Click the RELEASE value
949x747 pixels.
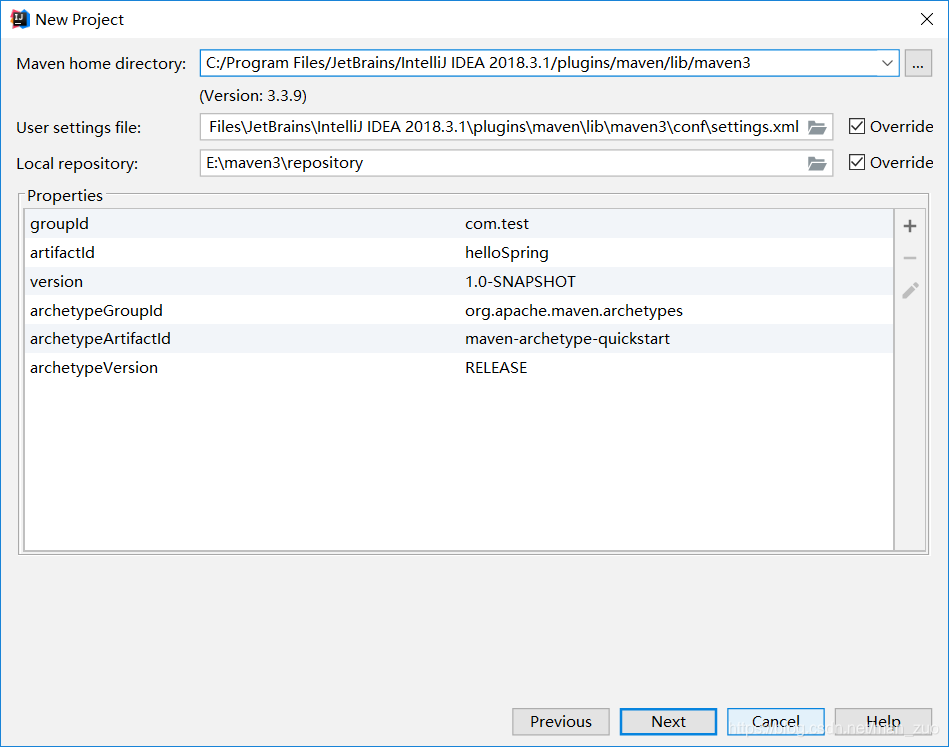click(496, 368)
